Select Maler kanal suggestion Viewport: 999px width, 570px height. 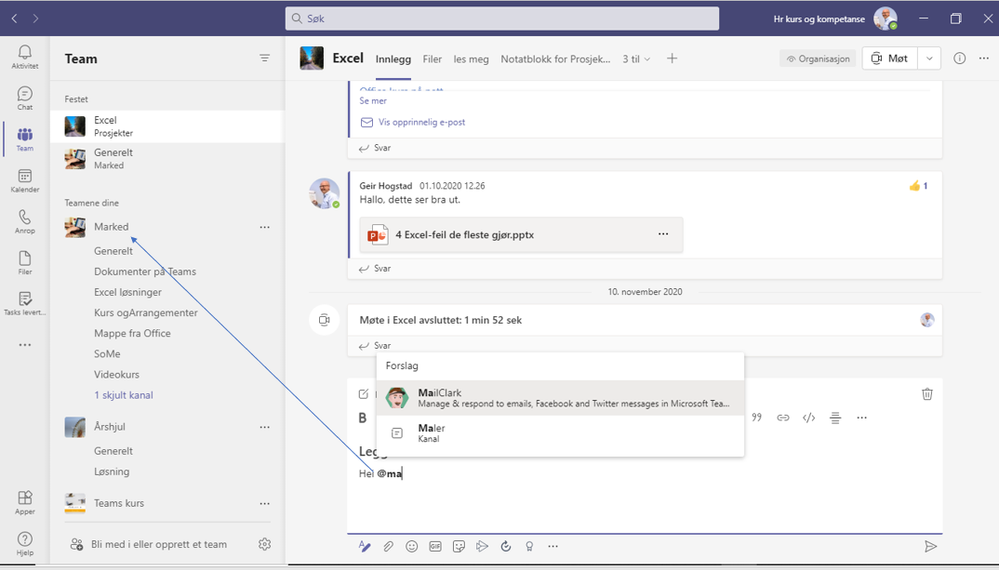560,433
